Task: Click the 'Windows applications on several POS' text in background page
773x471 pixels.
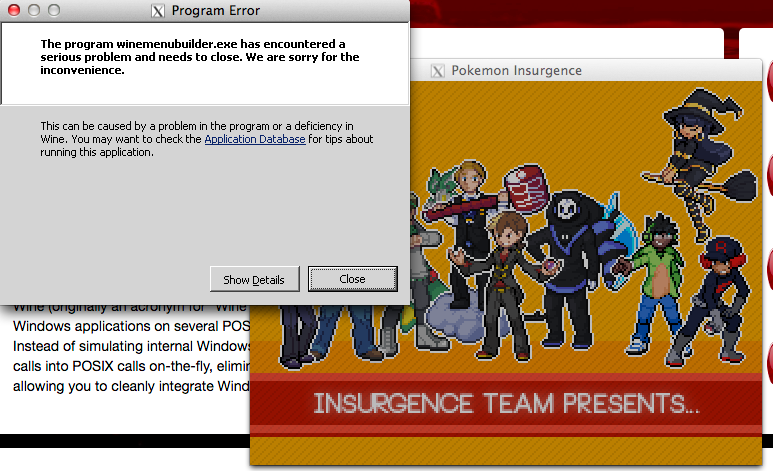Action: (x=132, y=326)
